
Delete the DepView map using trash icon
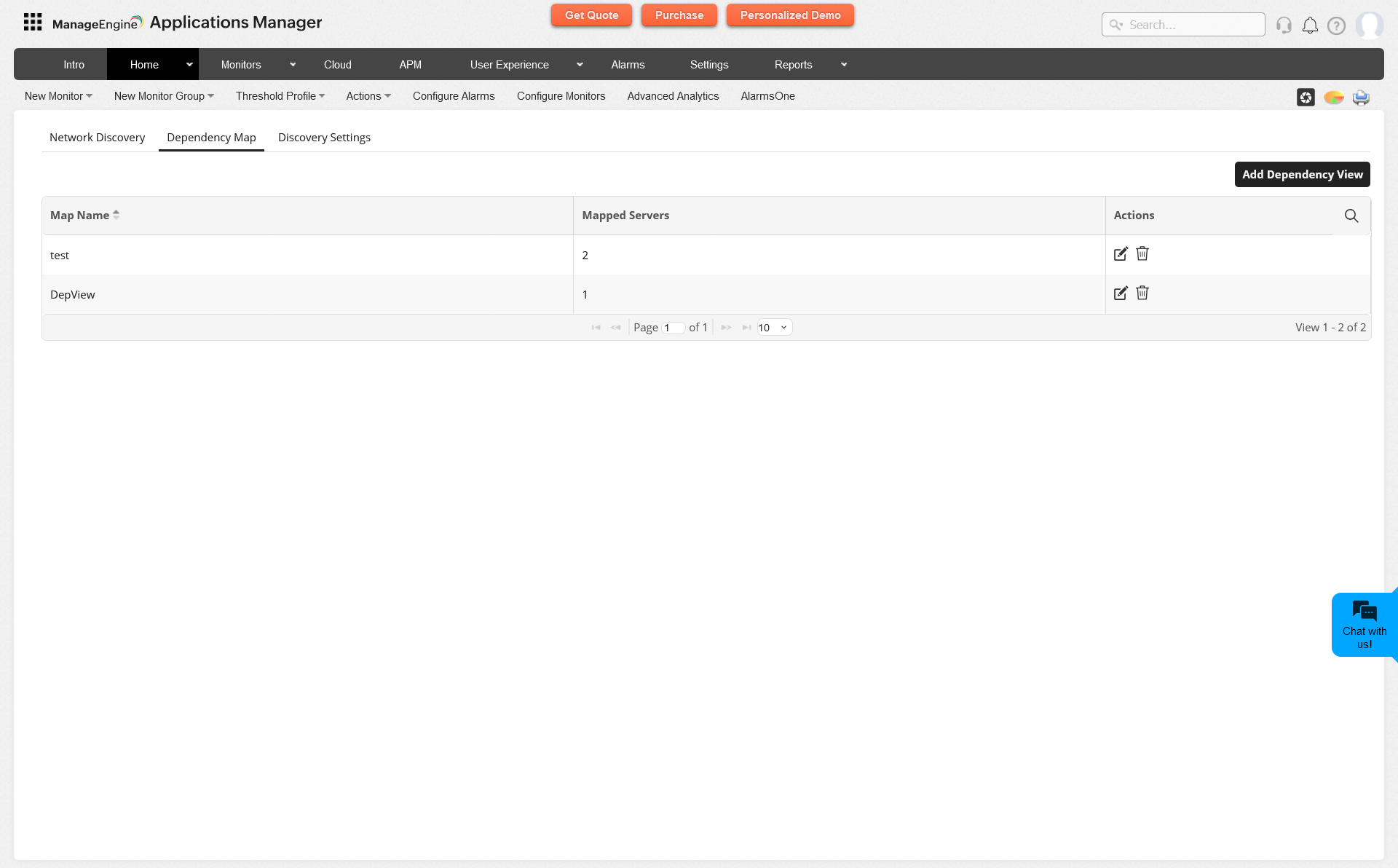(1142, 293)
